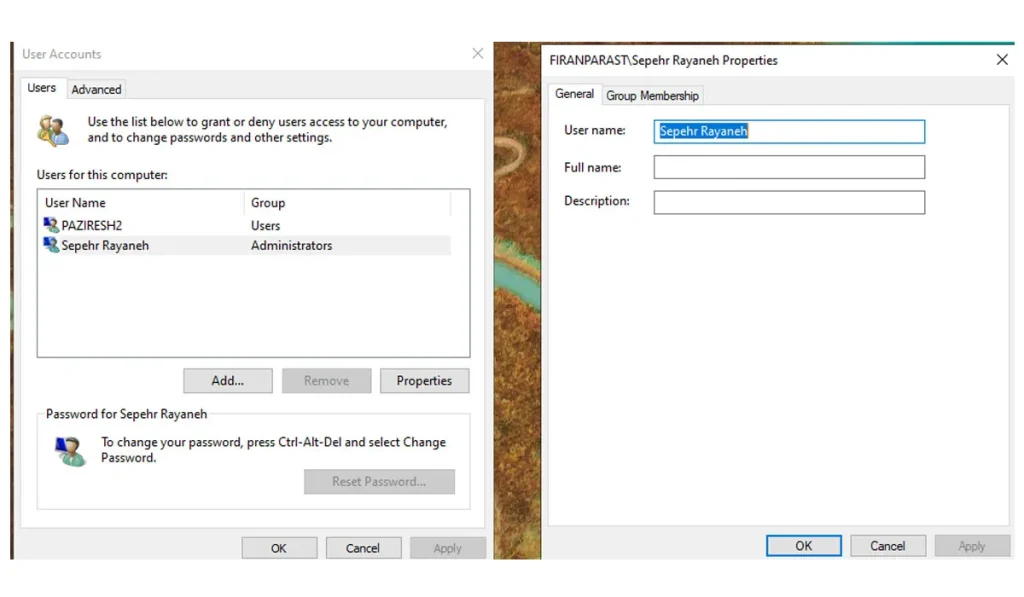Screen dimensions: 1024x597
Task: Click the PAZIRESH2 user account icon
Action: [51, 225]
